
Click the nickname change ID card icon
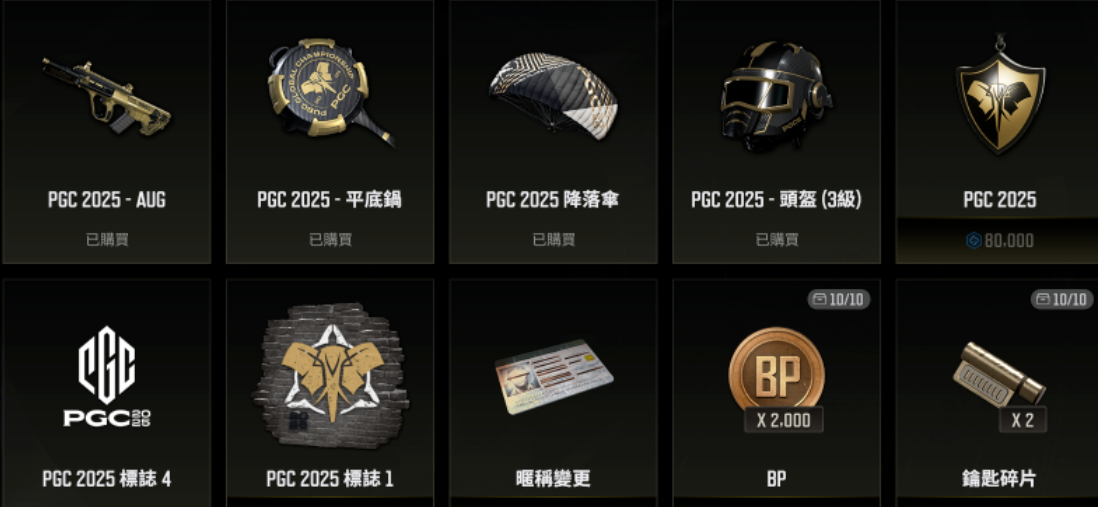point(553,376)
